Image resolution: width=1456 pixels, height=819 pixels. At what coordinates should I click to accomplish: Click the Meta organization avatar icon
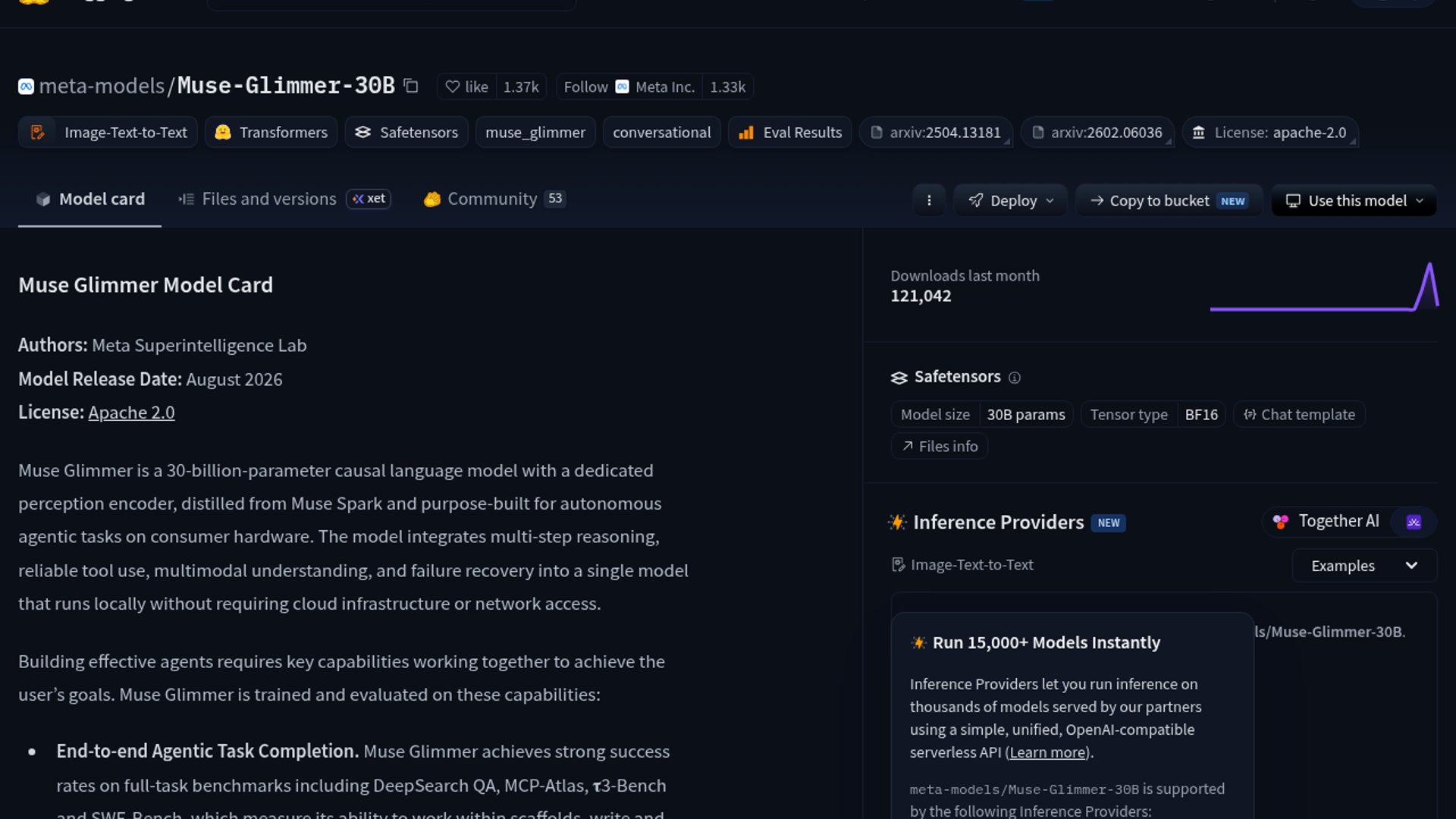(x=26, y=86)
